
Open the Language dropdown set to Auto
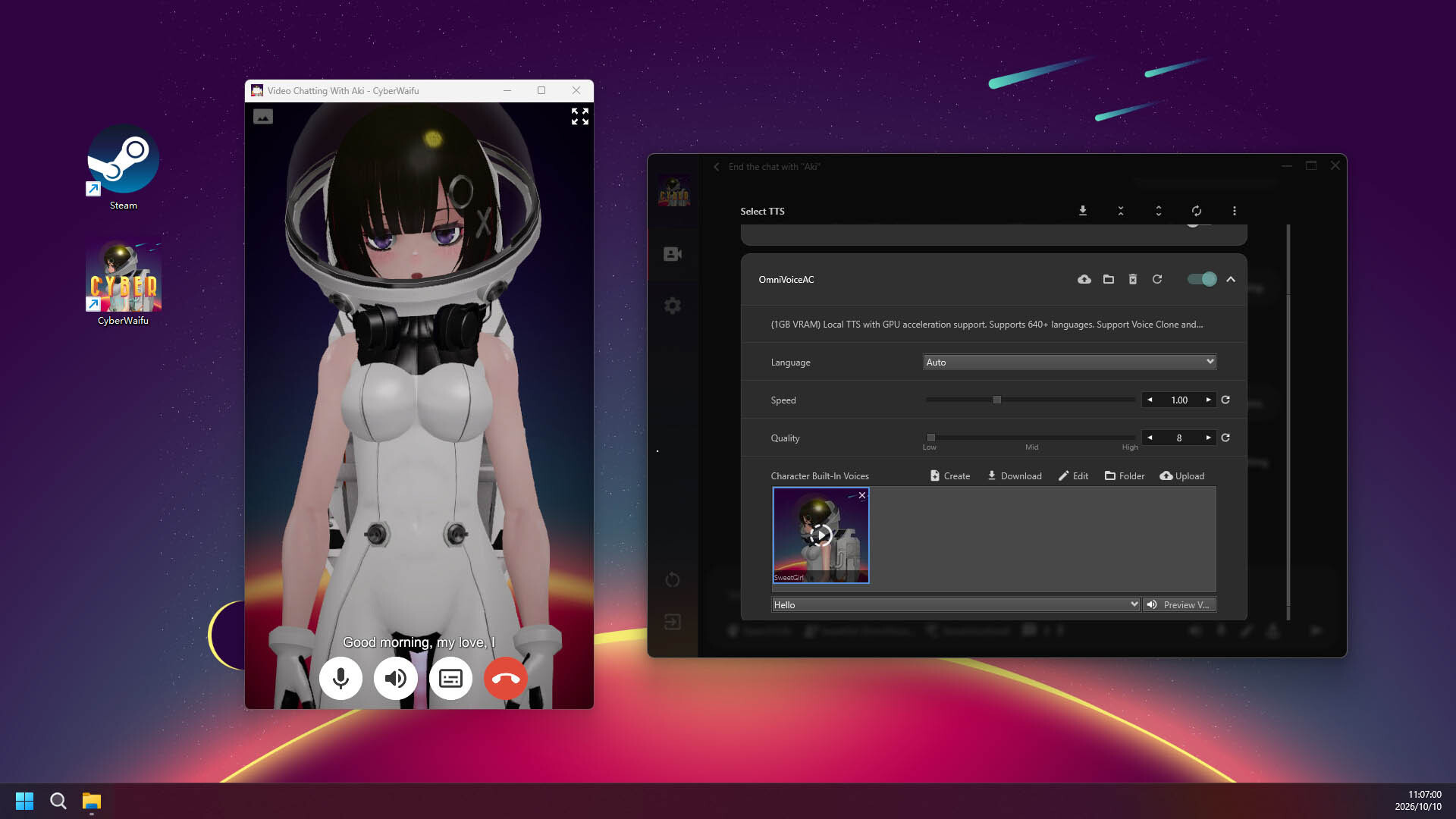pyautogui.click(x=1070, y=362)
